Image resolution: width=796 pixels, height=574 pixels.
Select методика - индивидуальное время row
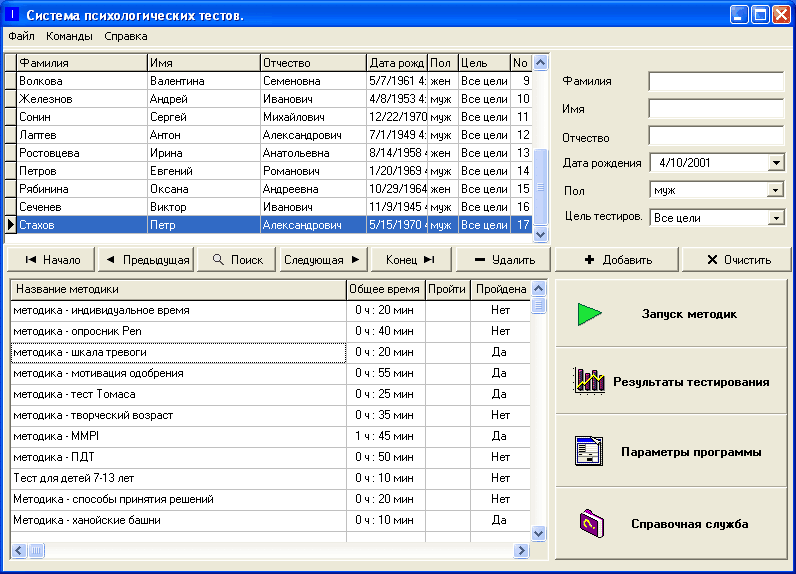coord(271,310)
